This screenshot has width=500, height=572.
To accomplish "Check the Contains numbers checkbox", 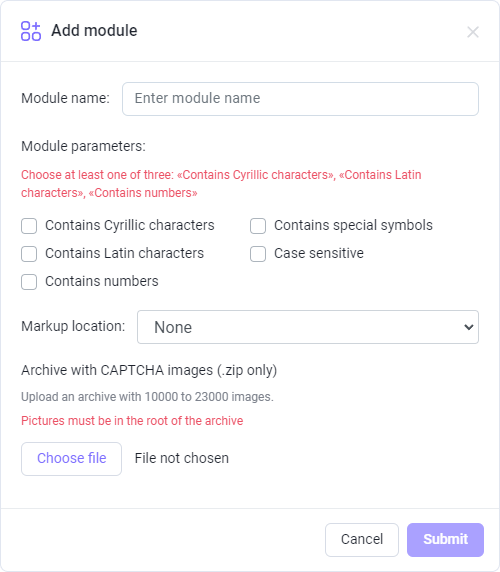I will pyautogui.click(x=29, y=282).
